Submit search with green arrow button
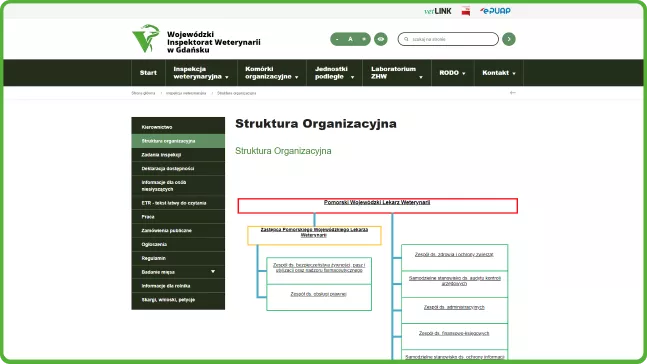Screen dimensions: 647x364 coord(509,39)
